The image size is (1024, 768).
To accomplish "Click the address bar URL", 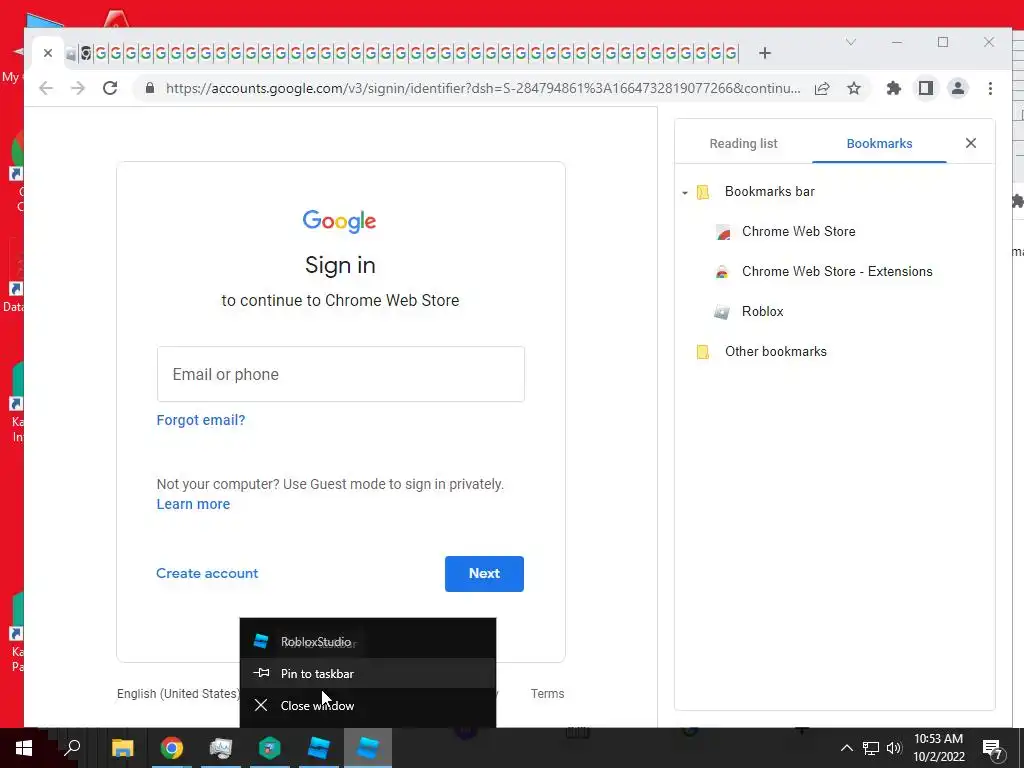I will pos(483,88).
